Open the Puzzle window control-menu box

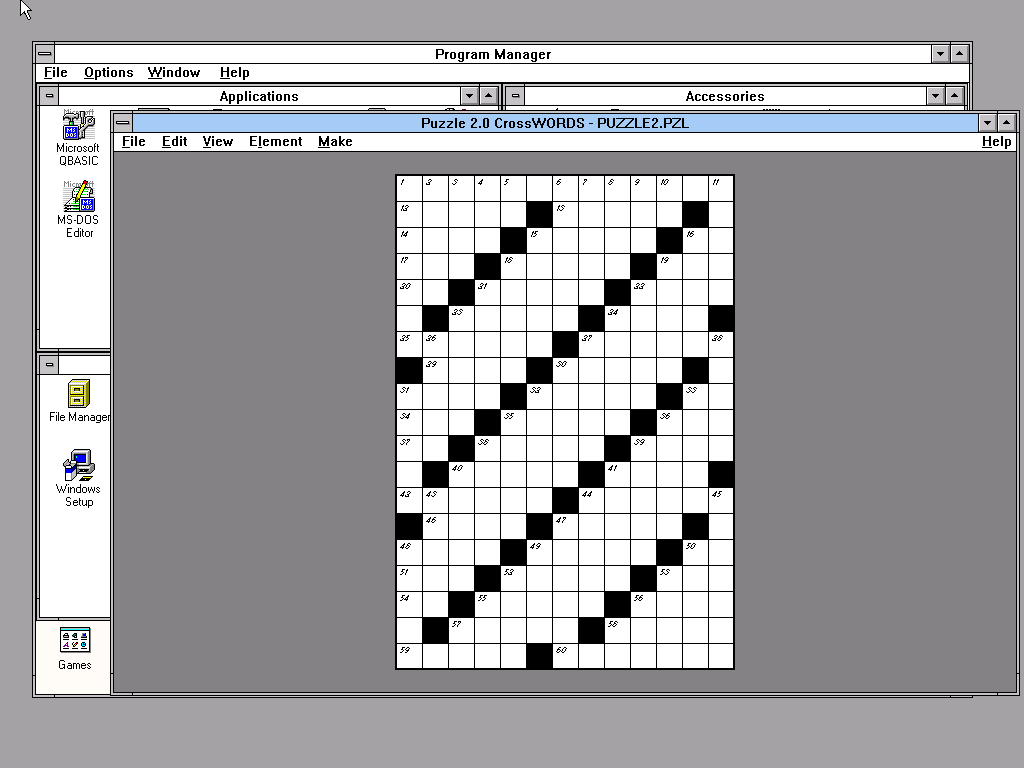pos(123,123)
